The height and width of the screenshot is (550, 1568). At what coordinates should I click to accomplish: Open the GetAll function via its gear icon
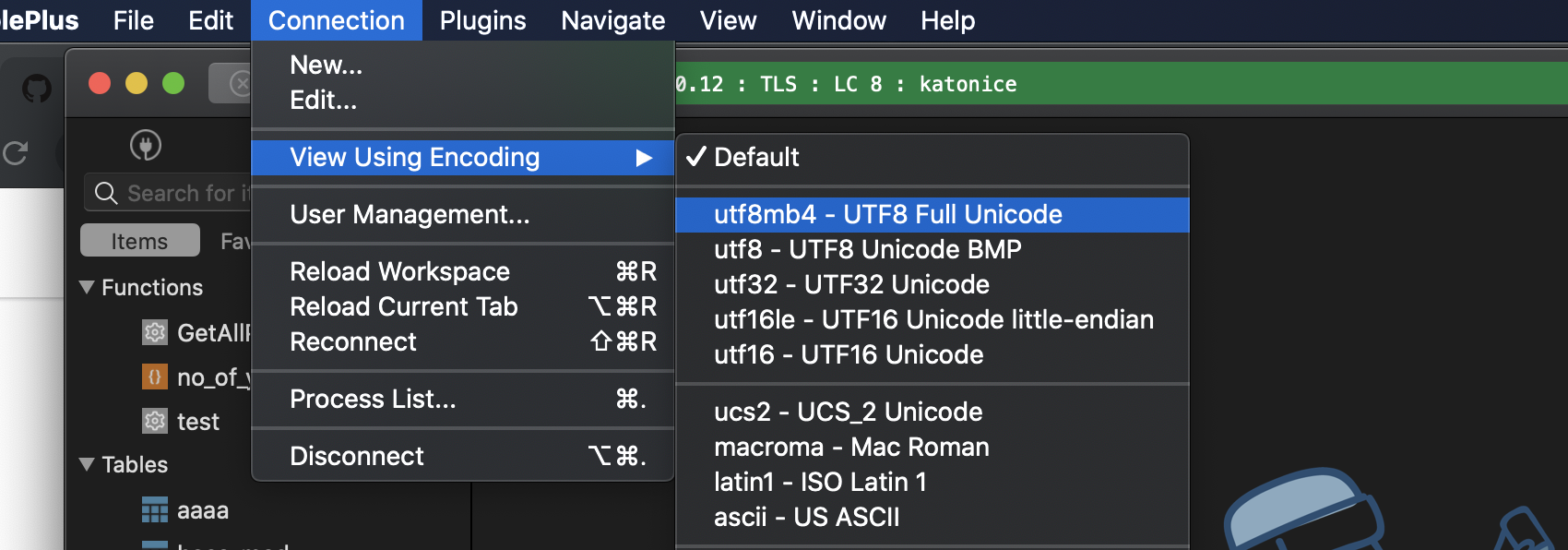click(x=155, y=333)
